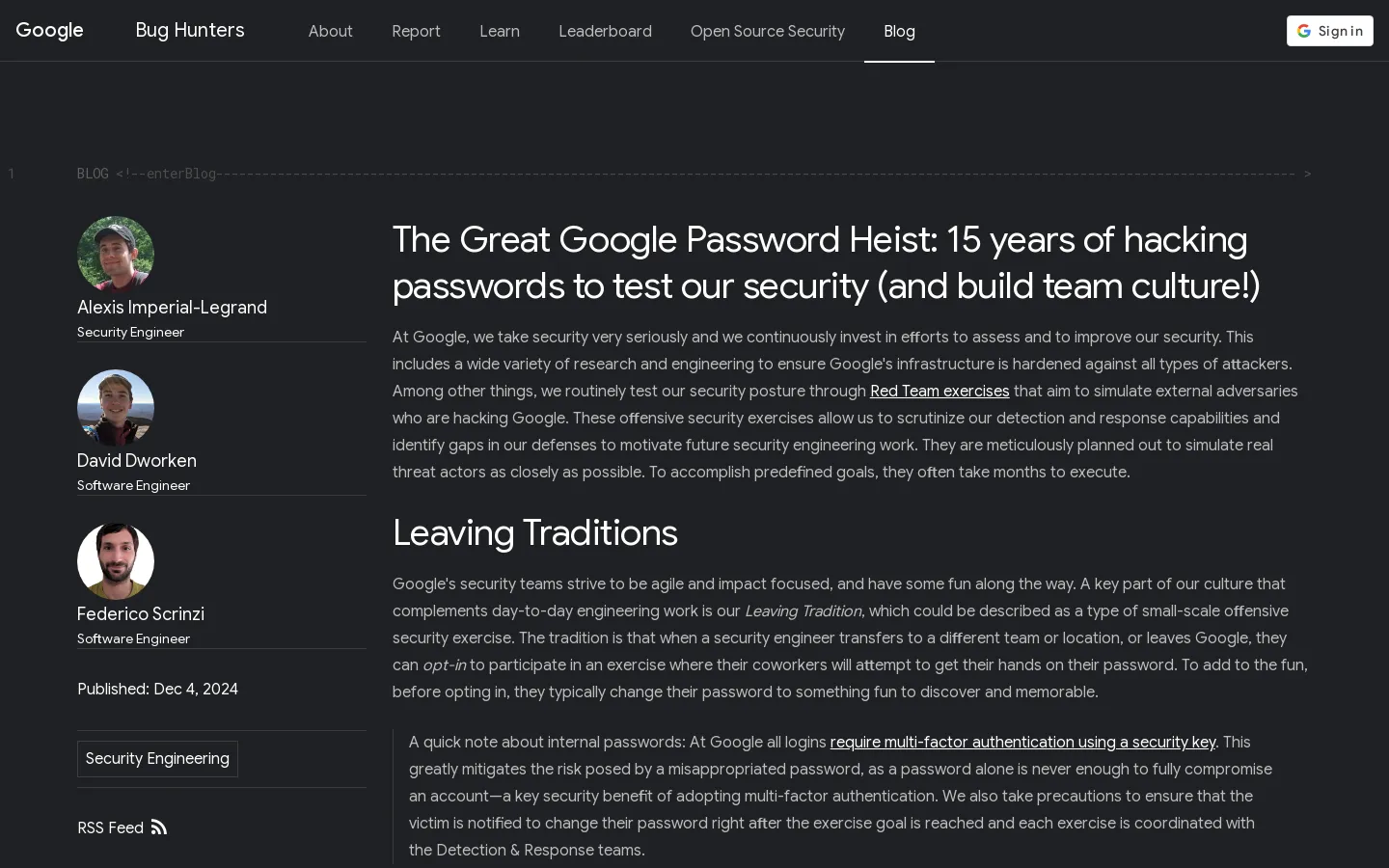View the Leaderboard page

tap(605, 31)
